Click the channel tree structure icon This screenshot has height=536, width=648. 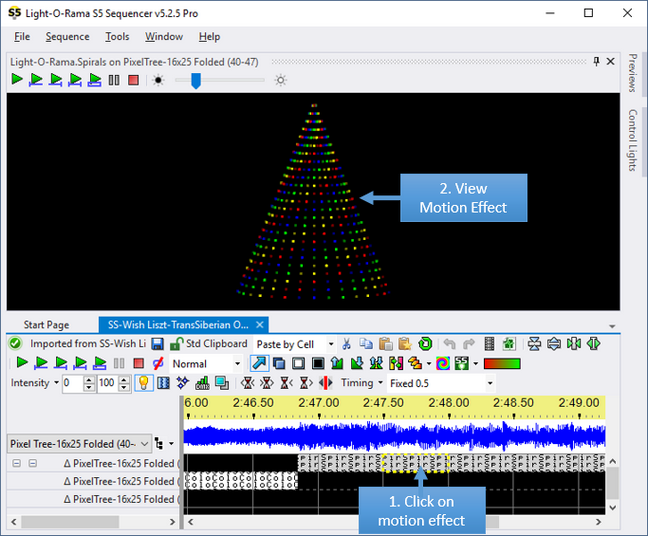point(159,443)
